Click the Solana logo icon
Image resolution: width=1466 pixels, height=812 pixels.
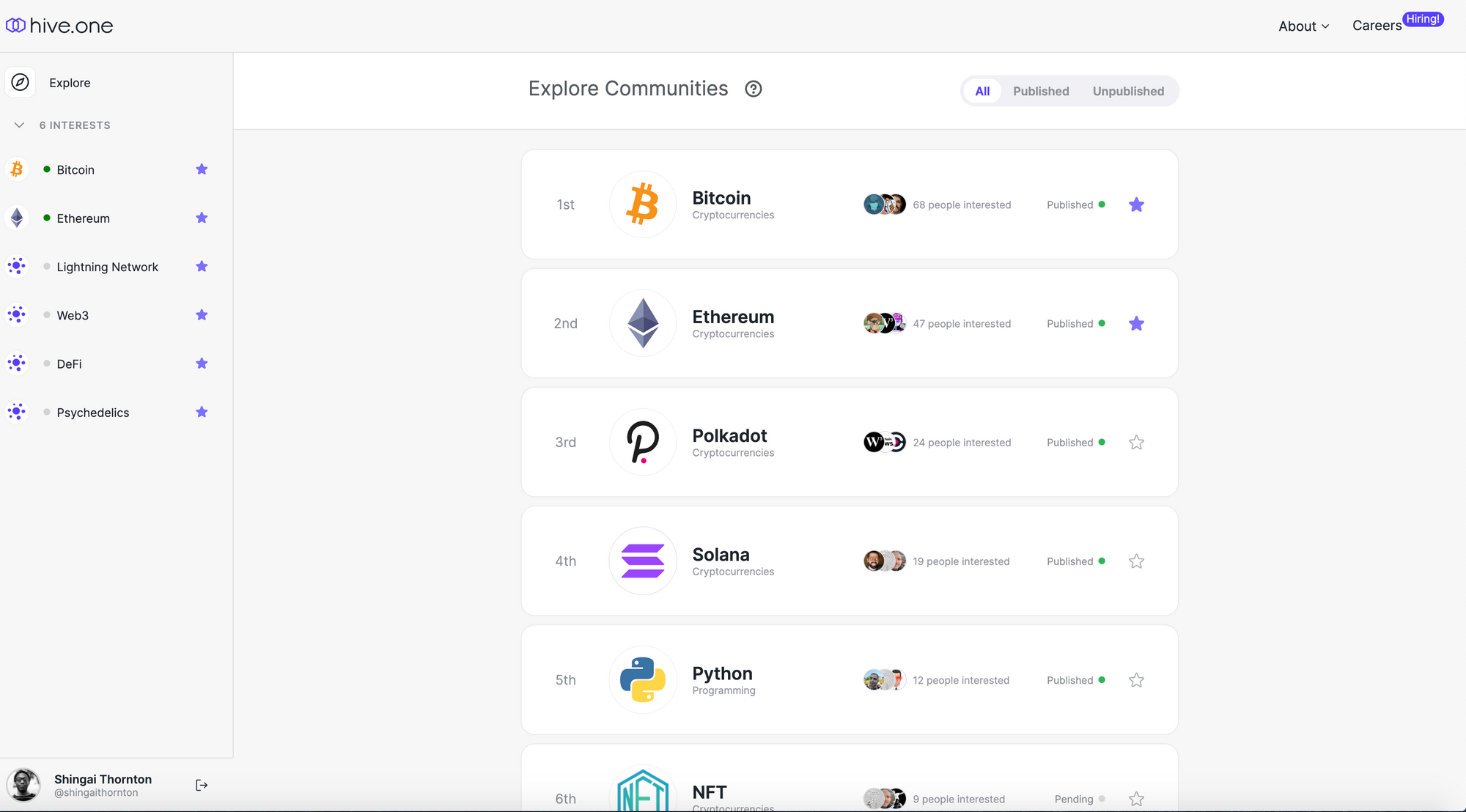point(643,561)
